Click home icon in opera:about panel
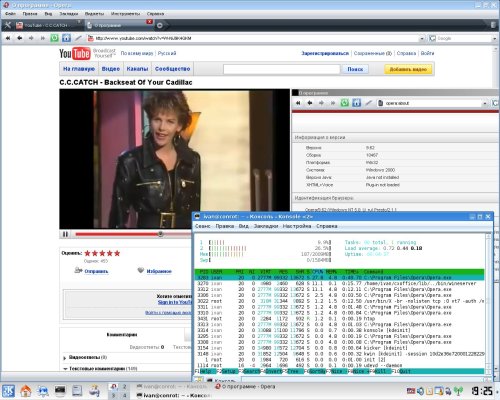This screenshot has height=400, width=500. point(357,103)
